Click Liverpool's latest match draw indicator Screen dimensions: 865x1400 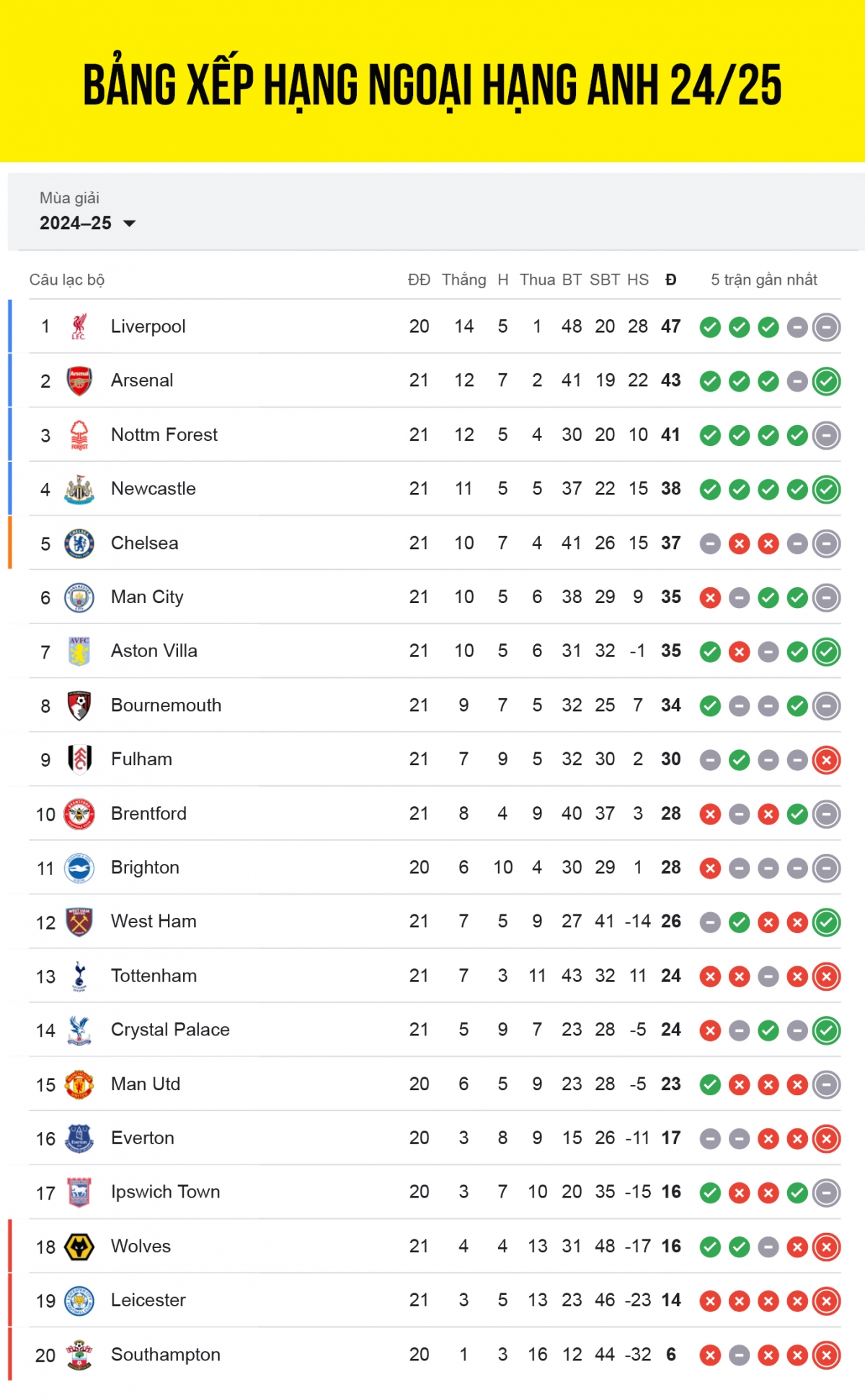pyautogui.click(x=826, y=327)
